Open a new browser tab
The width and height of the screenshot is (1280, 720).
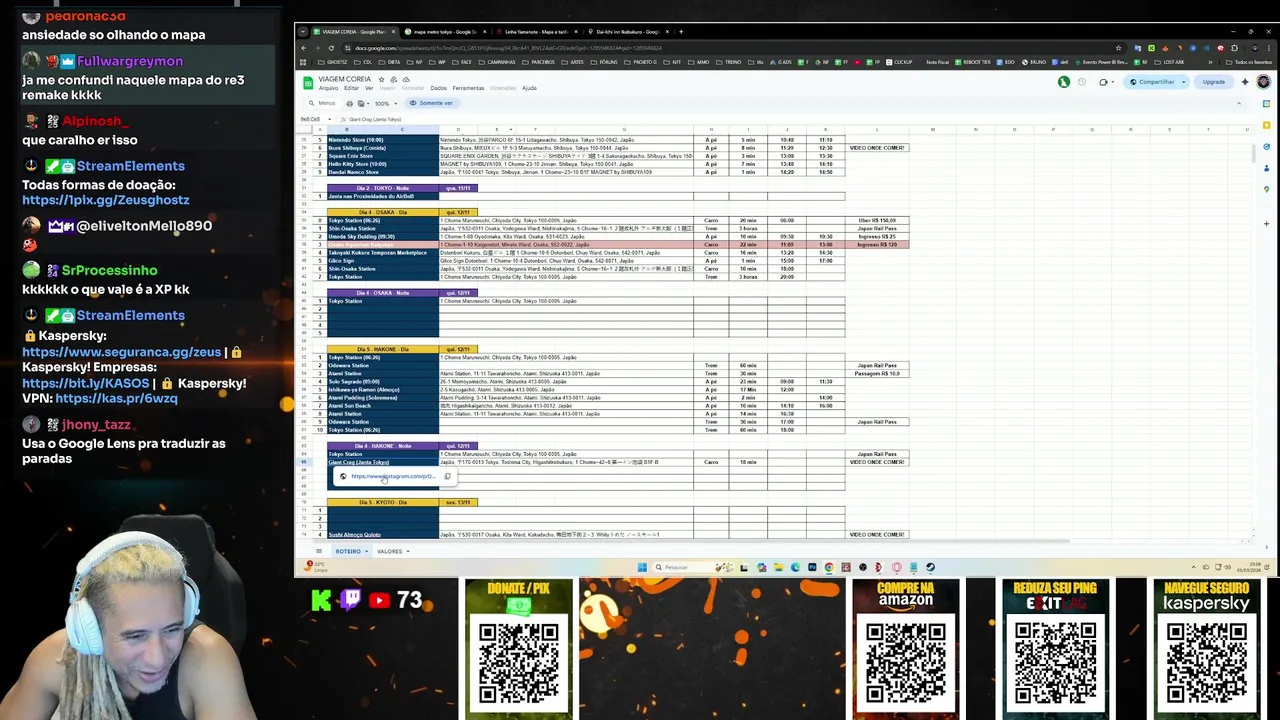coord(682,31)
